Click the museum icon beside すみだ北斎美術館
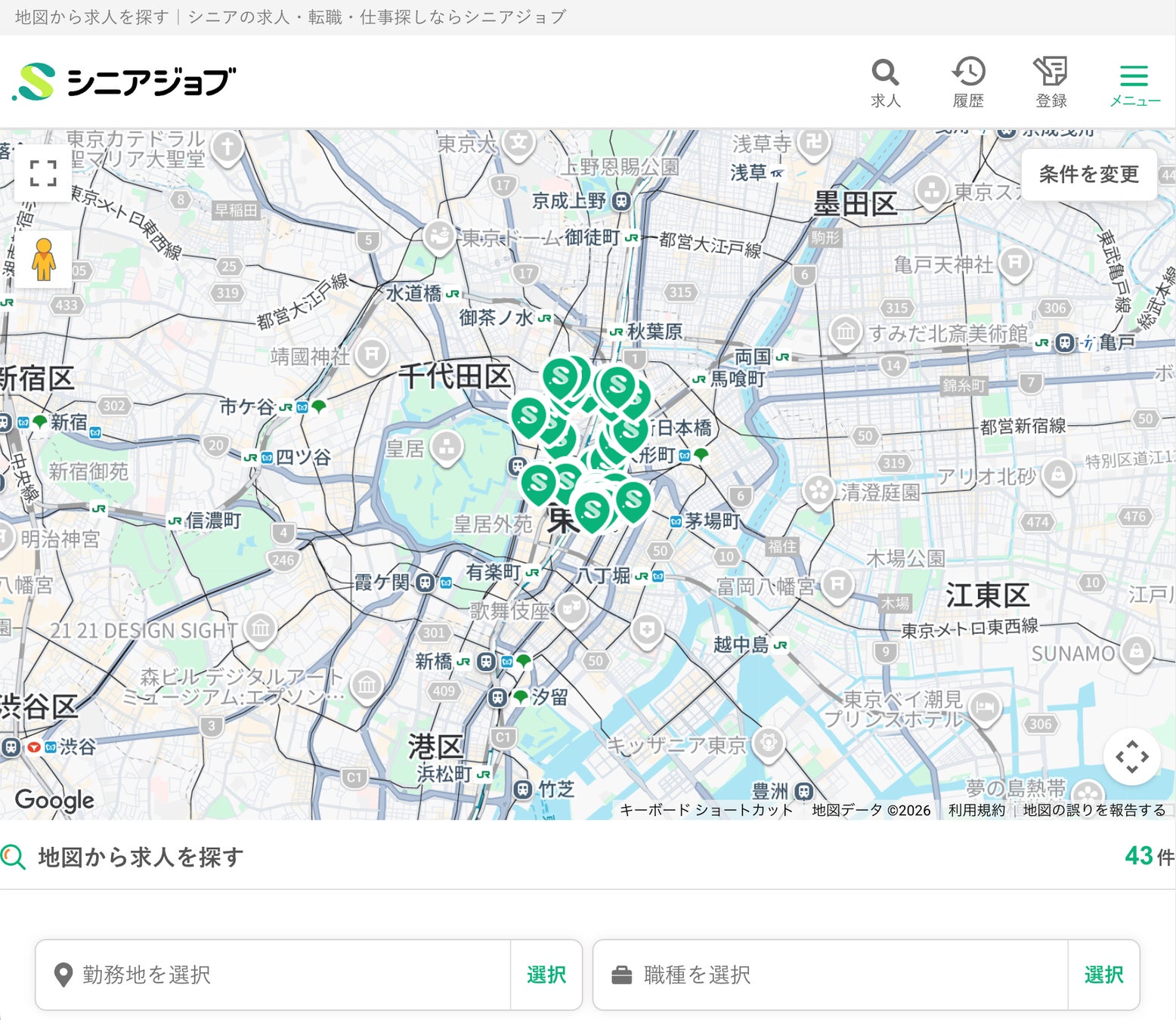This screenshot has width=1176, height=1020. tap(846, 332)
